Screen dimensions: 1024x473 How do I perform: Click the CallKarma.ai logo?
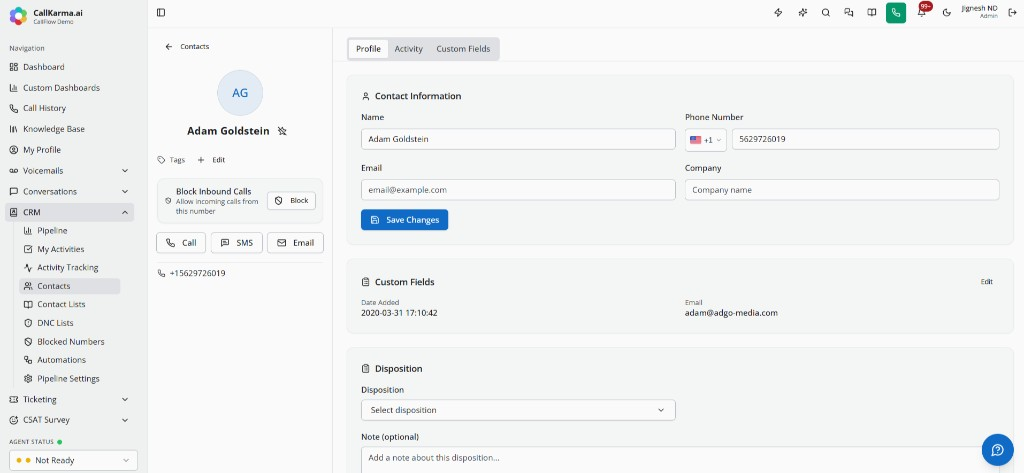(18, 16)
